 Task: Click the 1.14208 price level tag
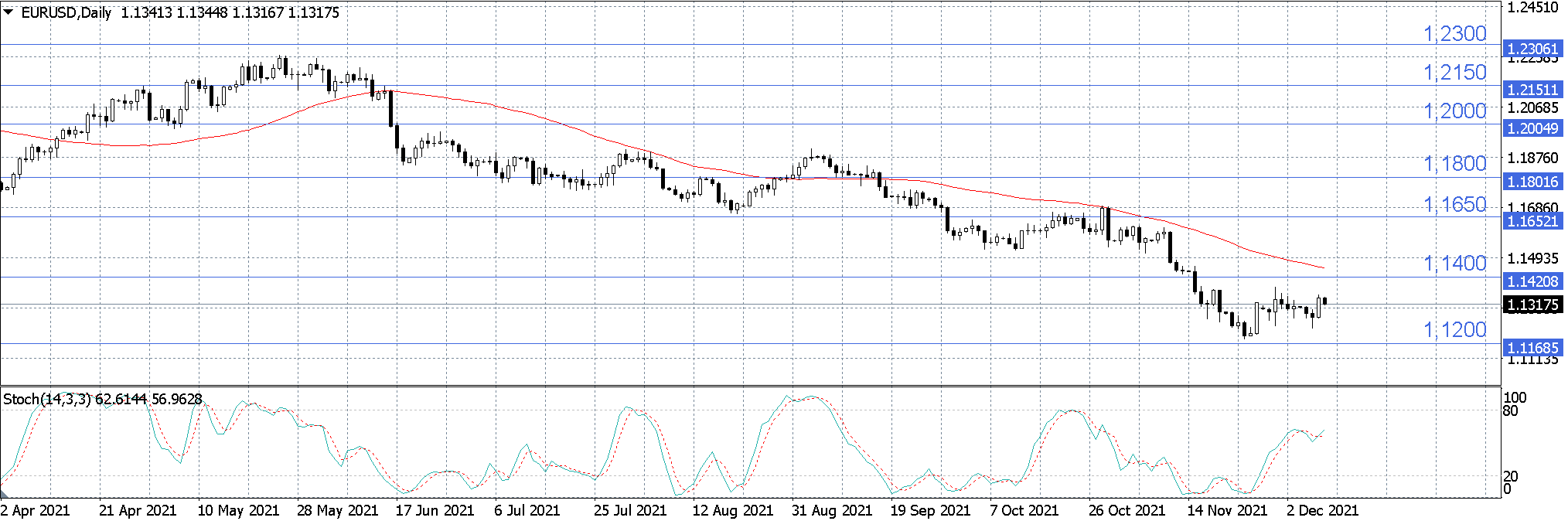pyautogui.click(x=1532, y=281)
